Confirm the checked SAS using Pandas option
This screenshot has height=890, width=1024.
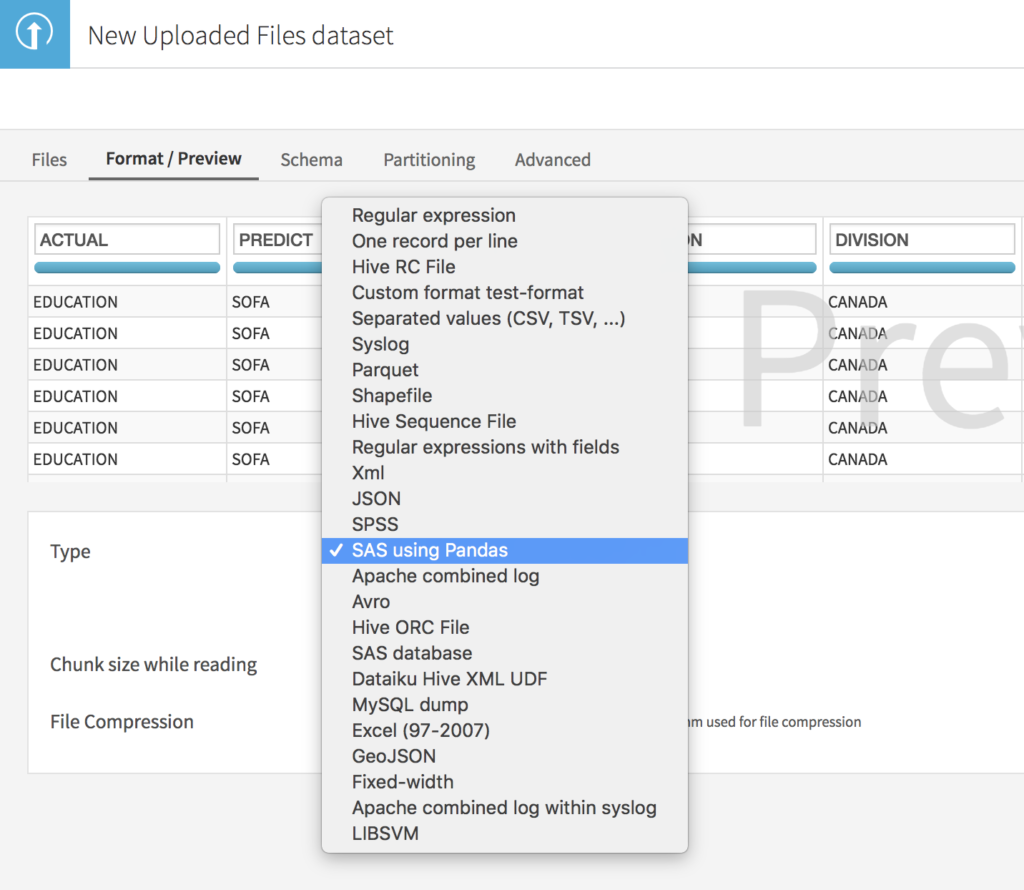pos(430,550)
